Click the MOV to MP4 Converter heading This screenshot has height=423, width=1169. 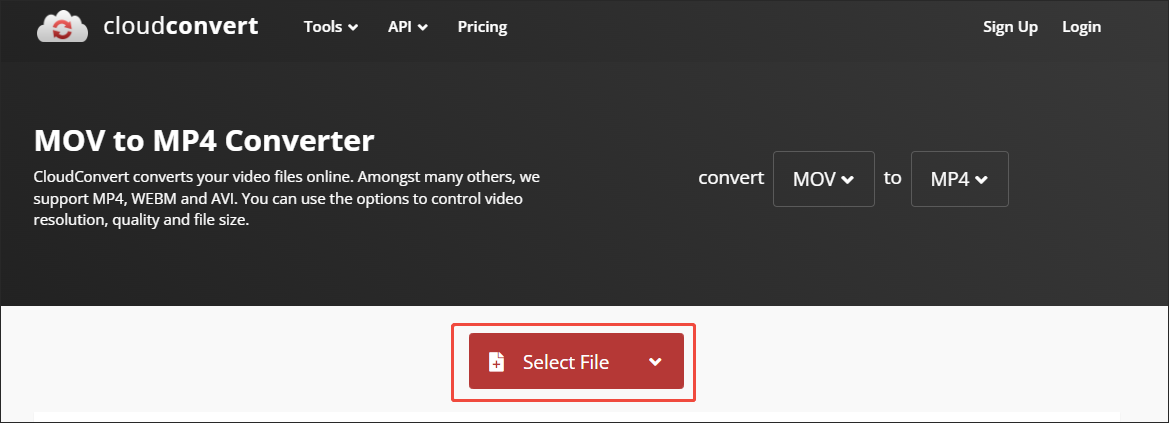coord(204,140)
